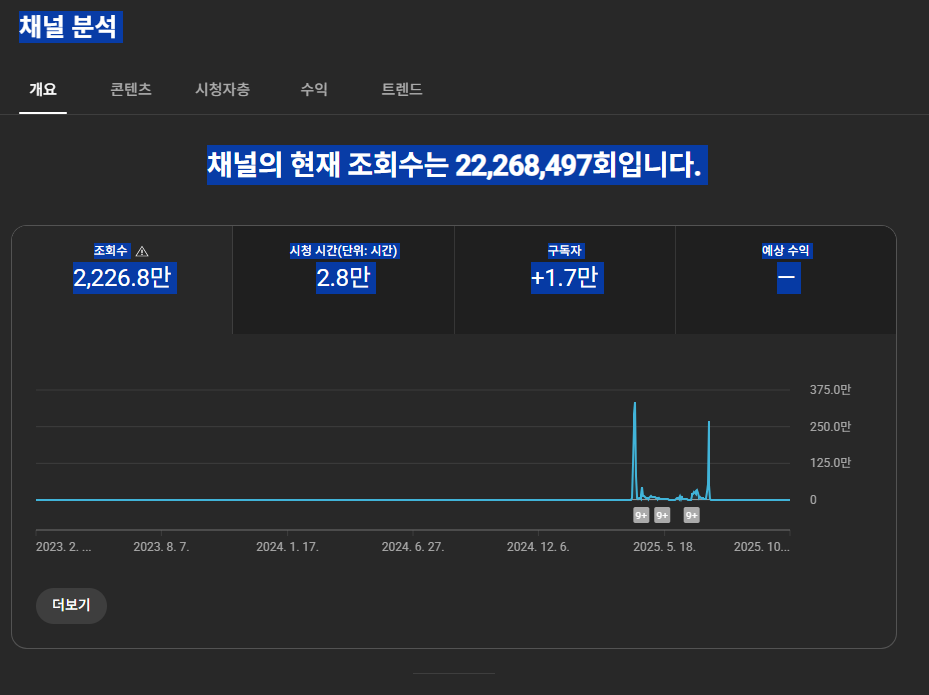Switch to the 콘텐츠 tab
Screen dimensions: 929x695
click(131, 90)
